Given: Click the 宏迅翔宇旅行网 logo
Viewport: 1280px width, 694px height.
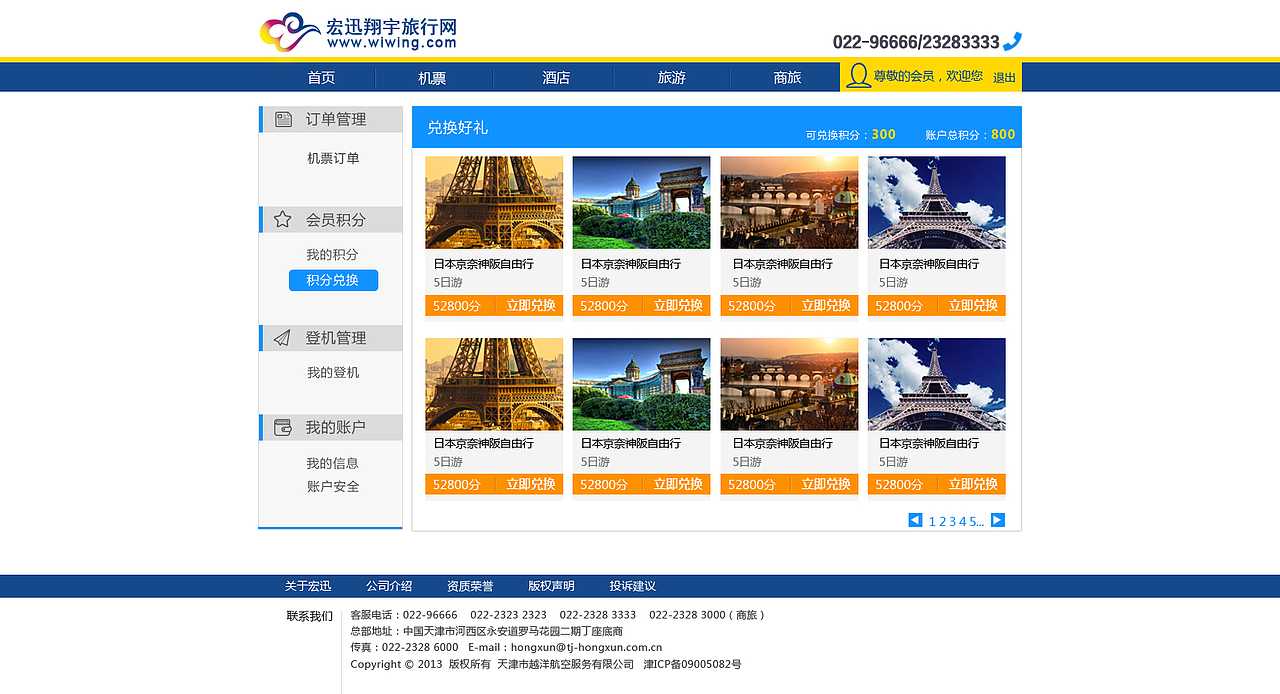Looking at the screenshot, I should click(x=358, y=32).
